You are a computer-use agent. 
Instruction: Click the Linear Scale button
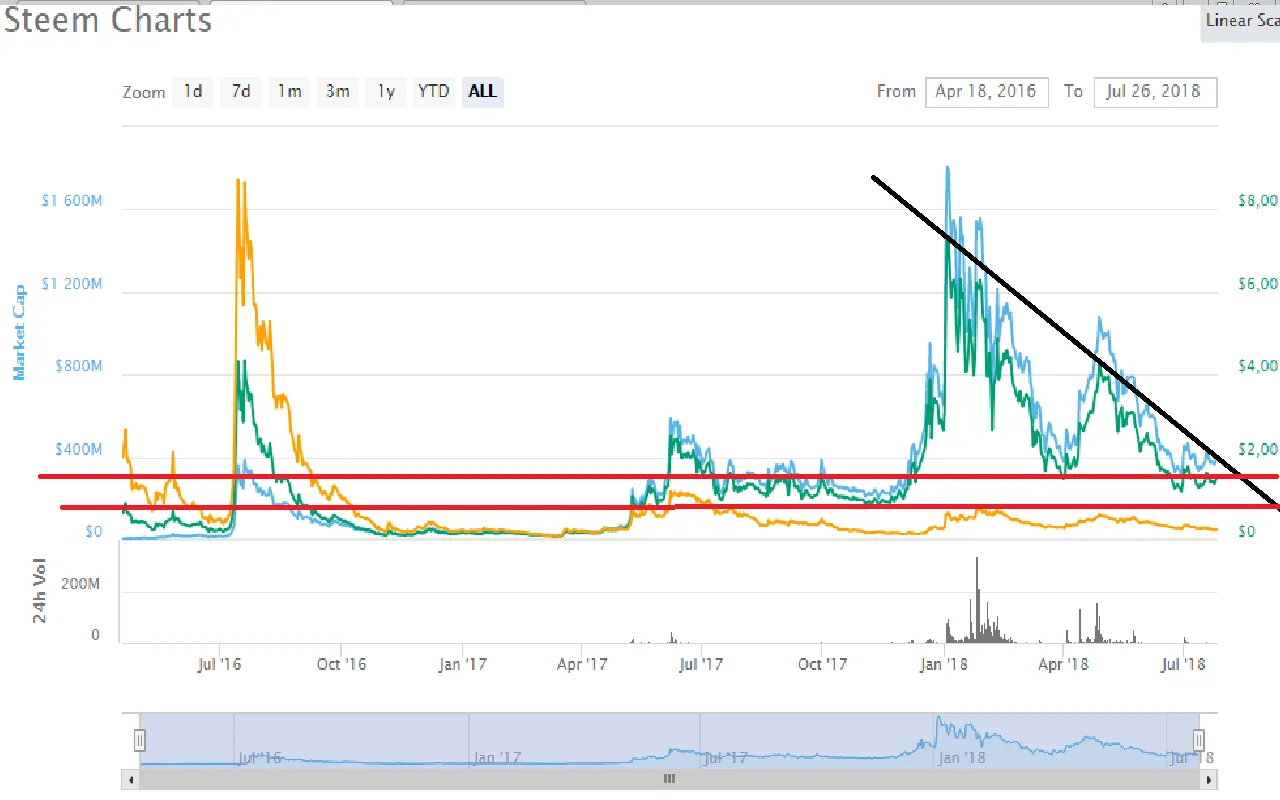(x=1241, y=21)
